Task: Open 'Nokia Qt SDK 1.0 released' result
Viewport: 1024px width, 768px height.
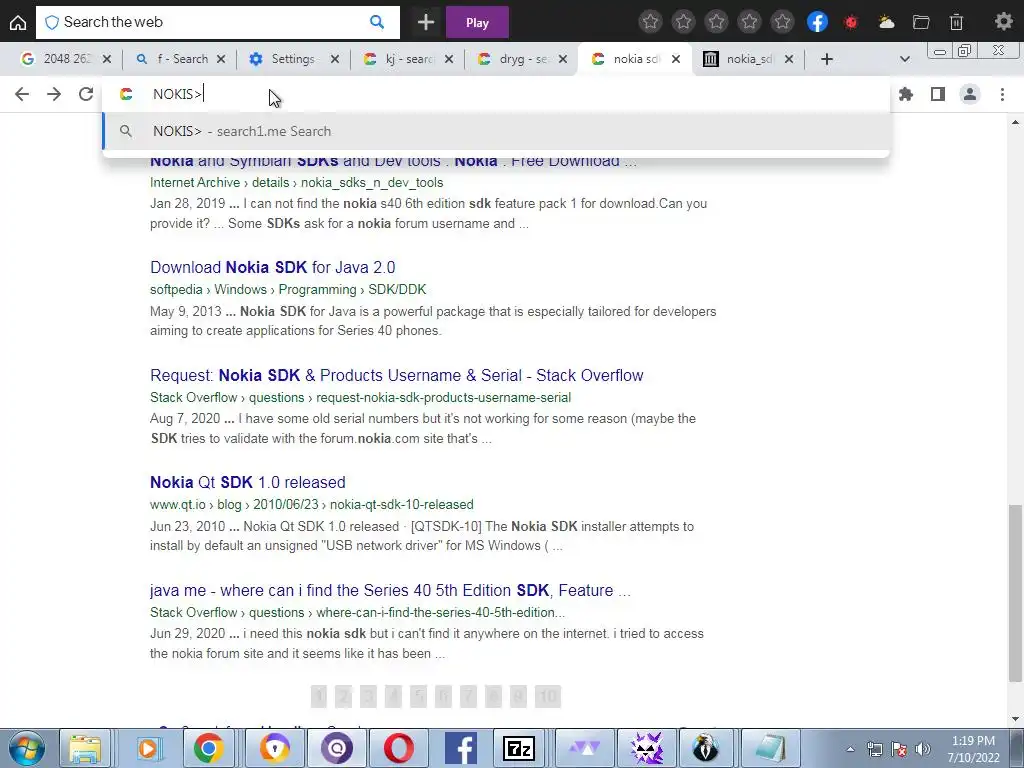Action: tap(248, 483)
